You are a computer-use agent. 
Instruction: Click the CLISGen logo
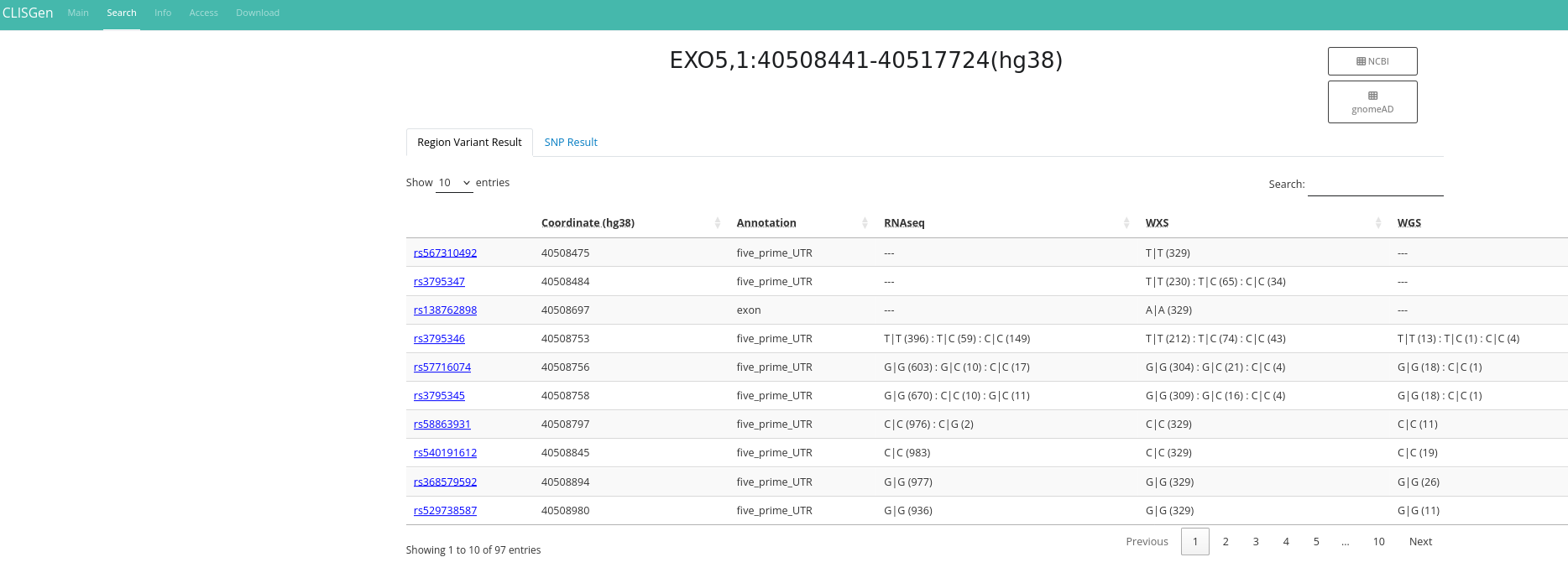click(28, 13)
